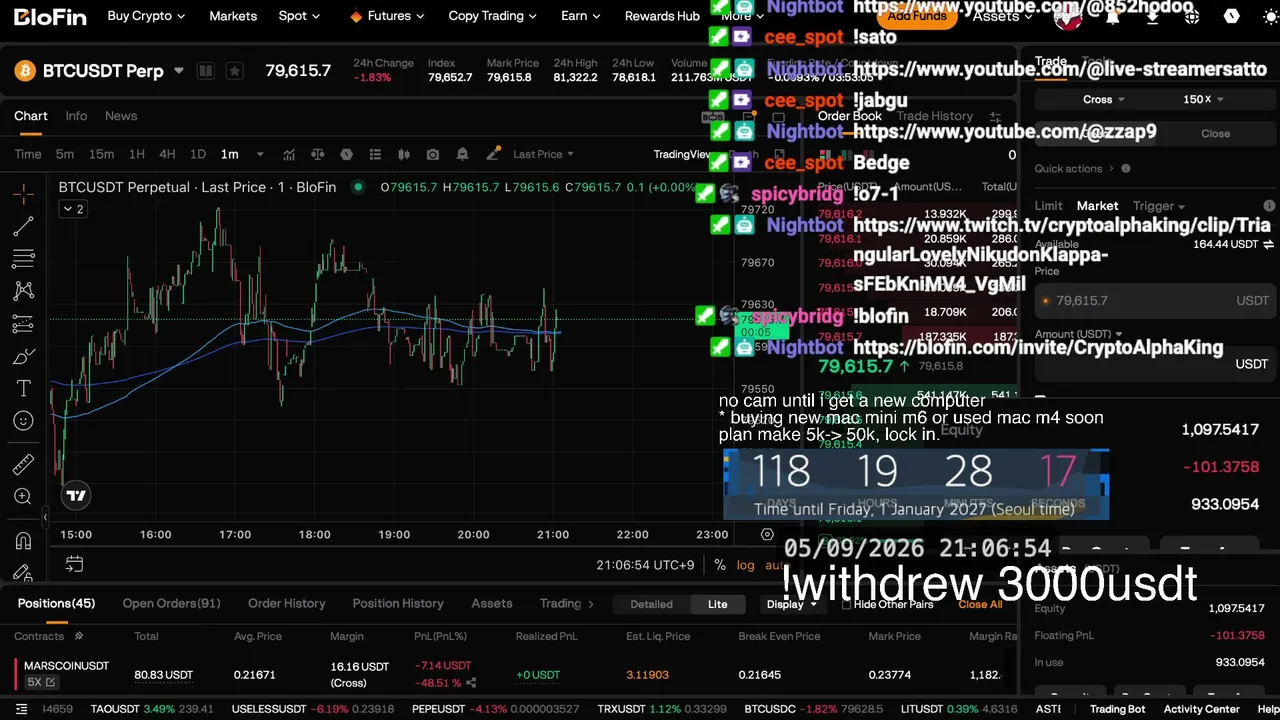
Task: Select the forecasting and measurement tool
Action: [x=24, y=324]
